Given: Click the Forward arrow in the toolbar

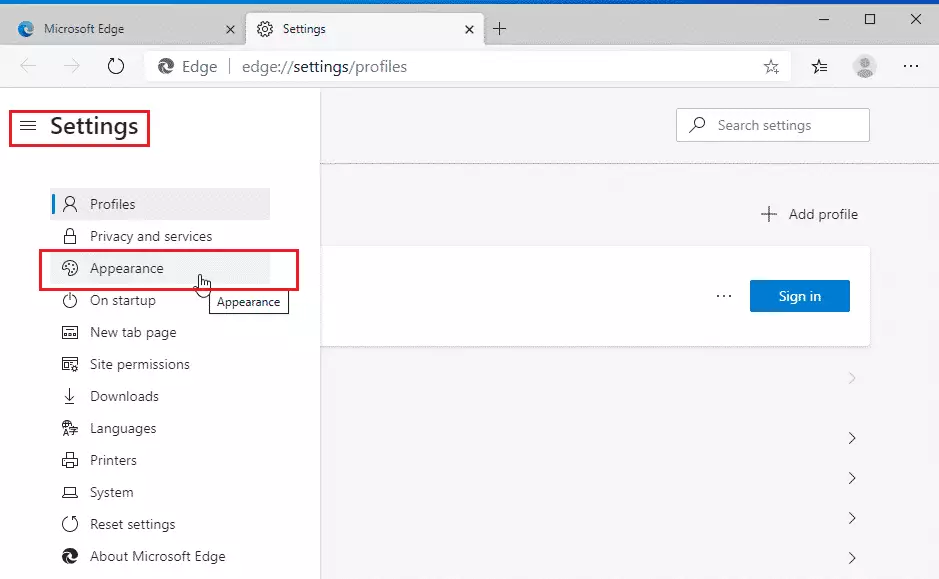Looking at the screenshot, I should click(72, 66).
